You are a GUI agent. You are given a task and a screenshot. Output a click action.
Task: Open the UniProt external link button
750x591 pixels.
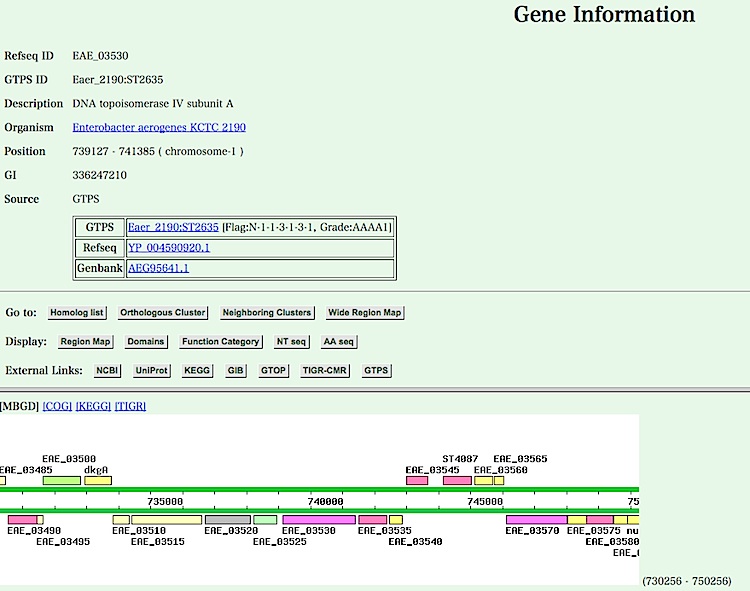pos(153,370)
